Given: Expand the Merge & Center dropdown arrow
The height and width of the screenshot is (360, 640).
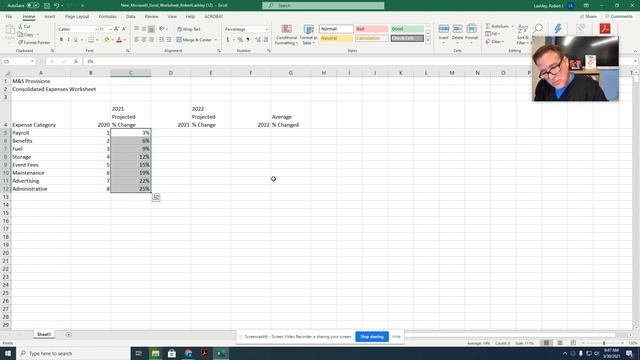Looking at the screenshot, I should tap(216, 40).
